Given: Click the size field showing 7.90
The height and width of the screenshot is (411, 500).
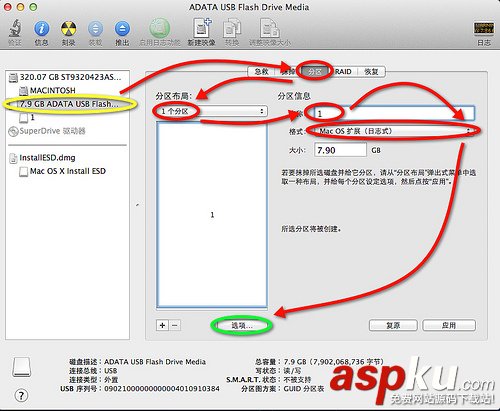Looking at the screenshot, I should click(x=340, y=150).
